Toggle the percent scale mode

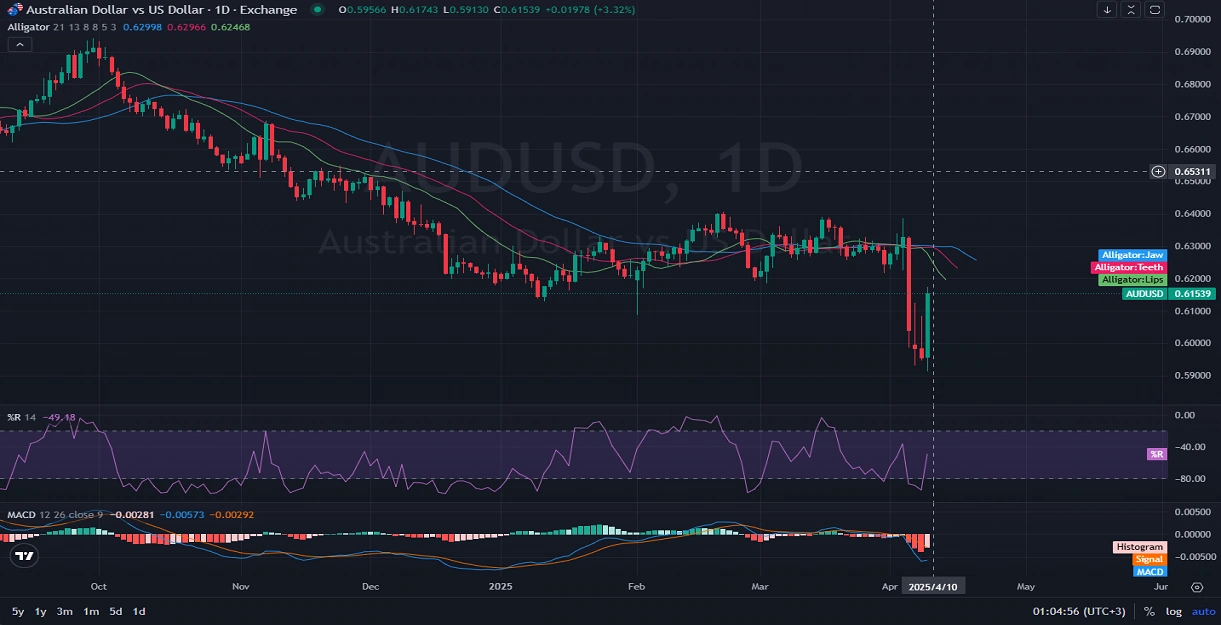point(1149,611)
